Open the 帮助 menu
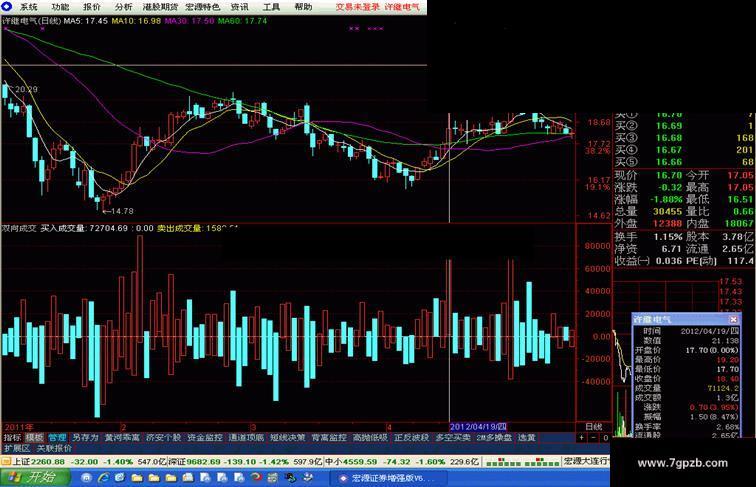Screen dimensions: 756x487 click(x=303, y=7)
